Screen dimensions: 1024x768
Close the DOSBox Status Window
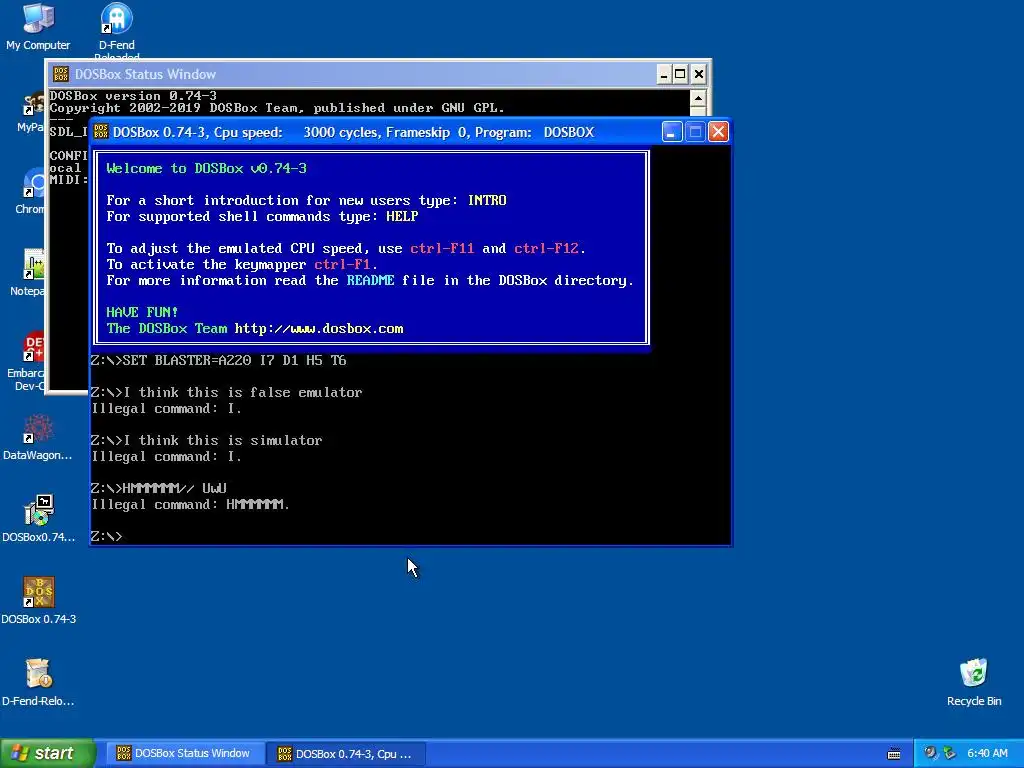pos(698,74)
